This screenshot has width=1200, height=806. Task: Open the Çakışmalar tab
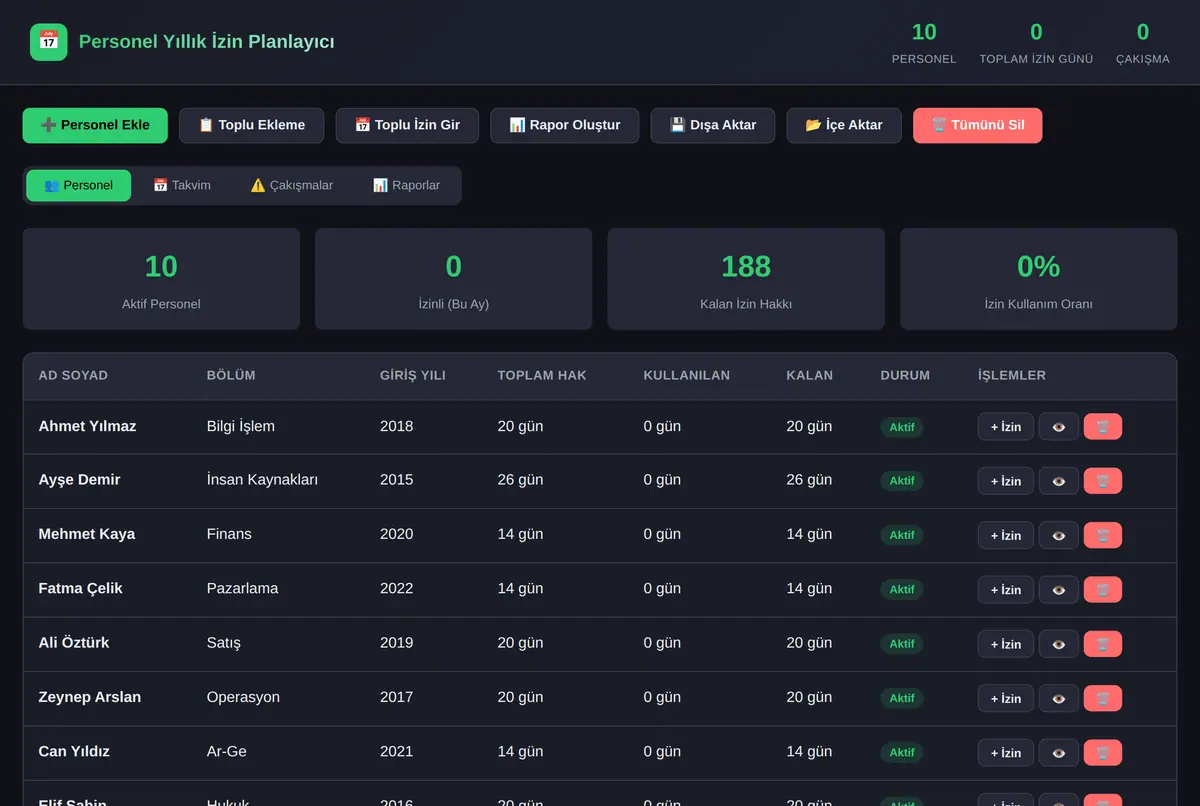292,185
